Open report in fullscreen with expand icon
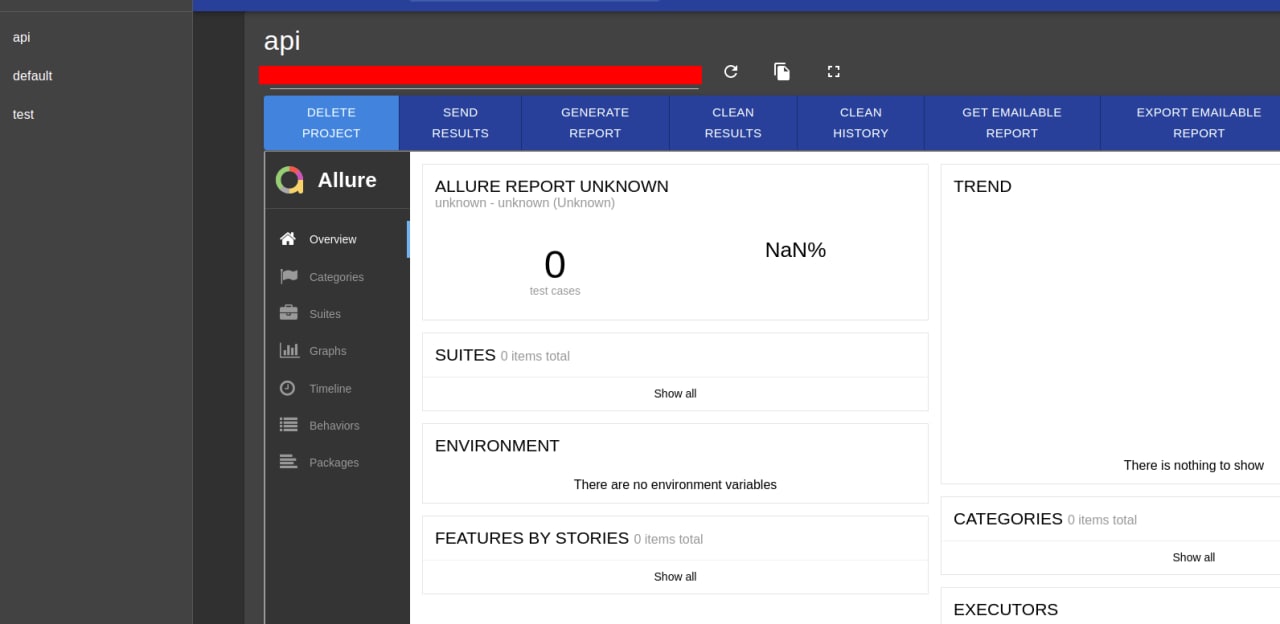Image resolution: width=1280 pixels, height=624 pixels. (834, 71)
